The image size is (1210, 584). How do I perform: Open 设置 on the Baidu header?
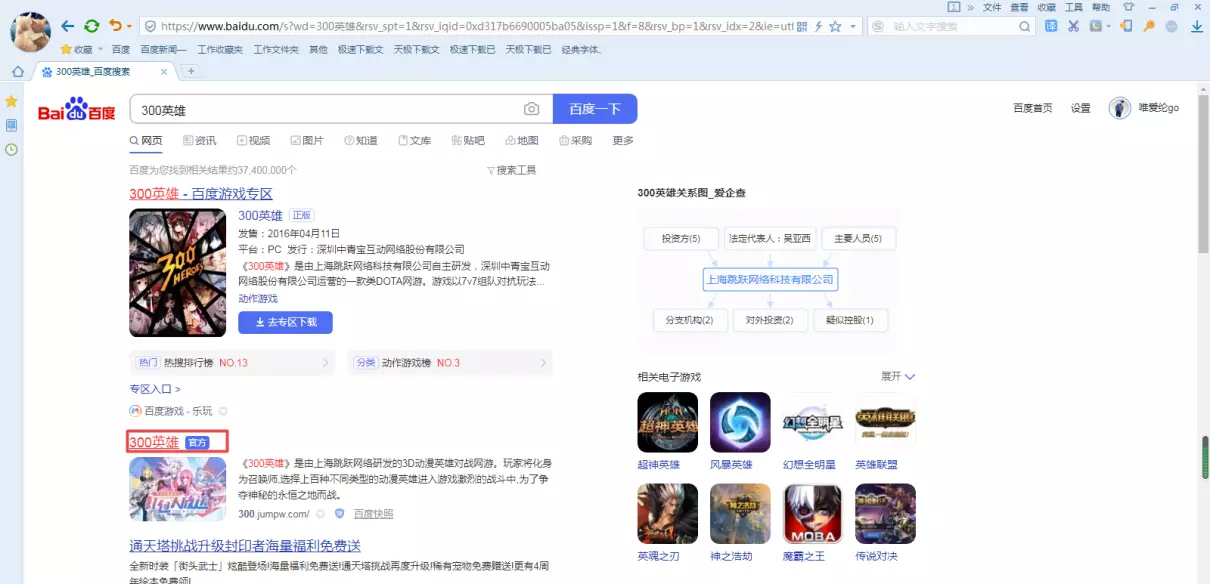[1081, 108]
